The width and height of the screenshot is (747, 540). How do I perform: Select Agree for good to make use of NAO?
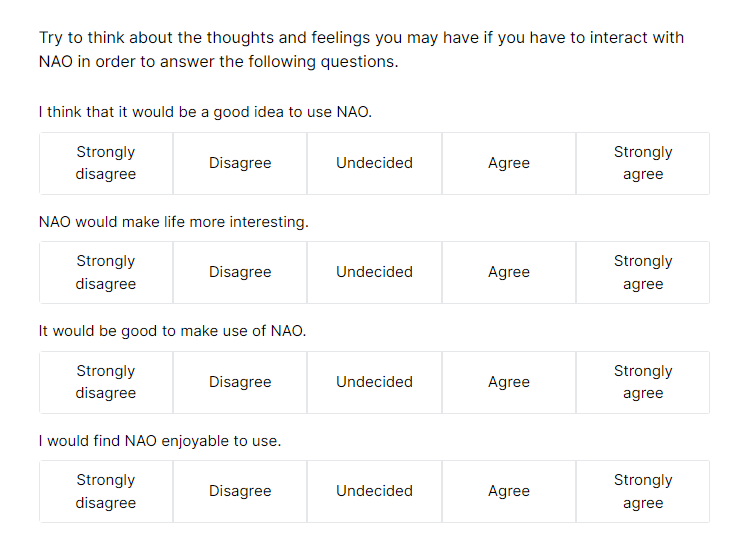click(509, 382)
